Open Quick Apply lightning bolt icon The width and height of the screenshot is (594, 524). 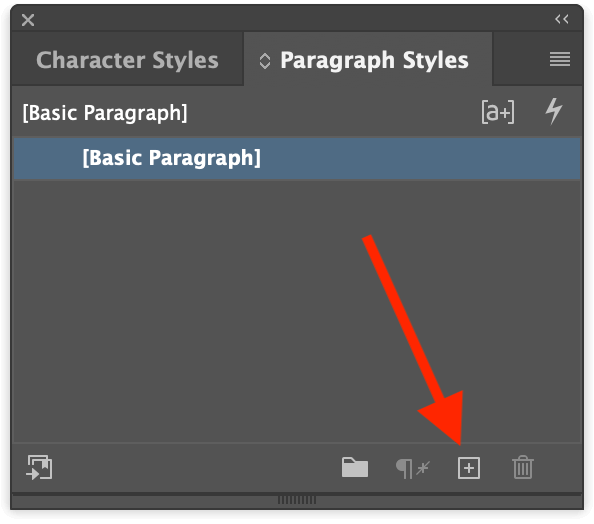(553, 111)
